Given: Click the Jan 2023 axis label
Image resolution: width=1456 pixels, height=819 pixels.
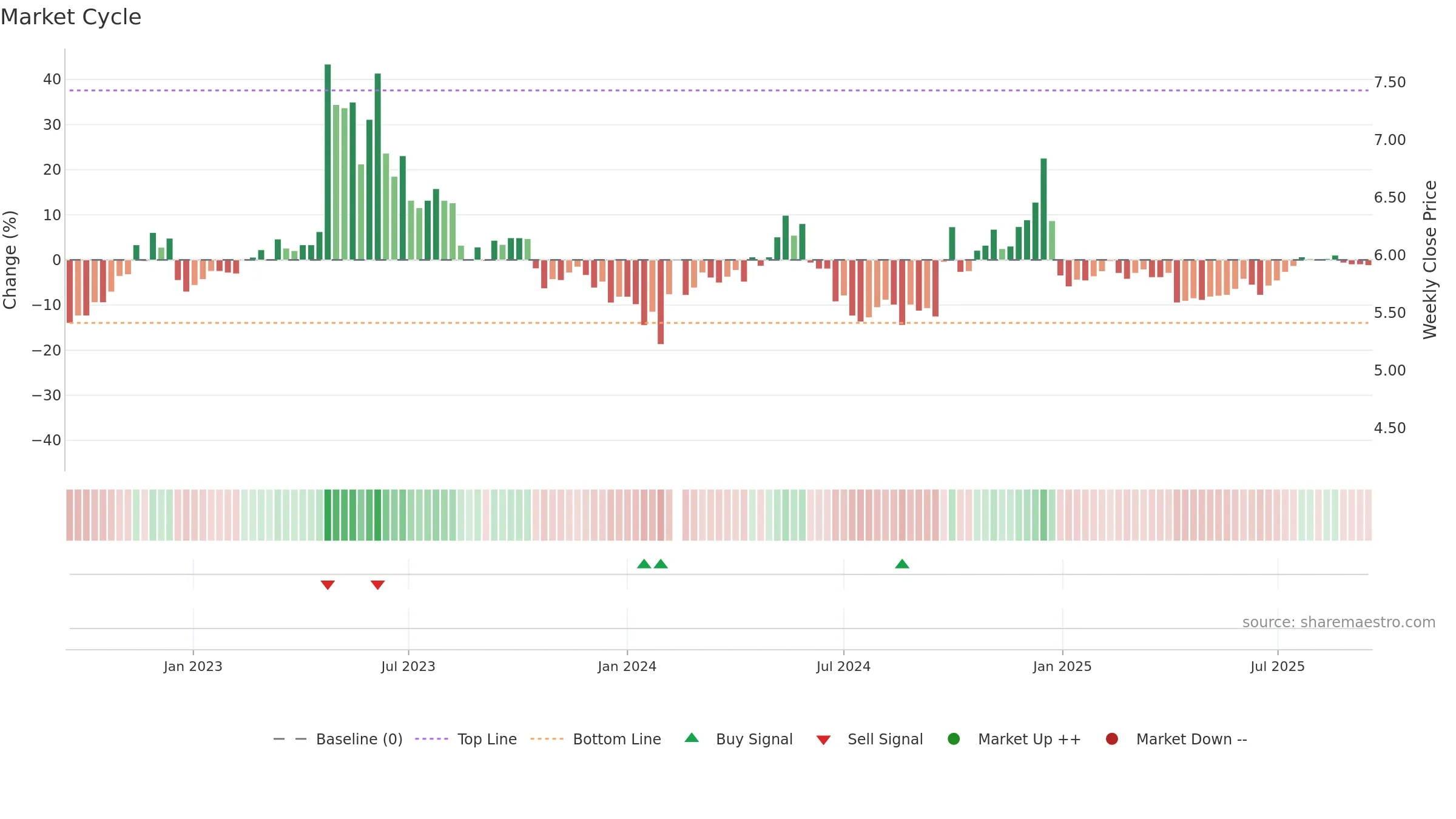Looking at the screenshot, I should (193, 666).
